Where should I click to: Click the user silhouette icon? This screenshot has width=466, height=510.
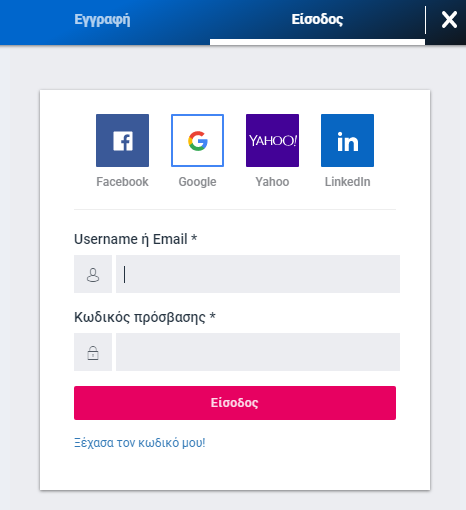point(93,274)
